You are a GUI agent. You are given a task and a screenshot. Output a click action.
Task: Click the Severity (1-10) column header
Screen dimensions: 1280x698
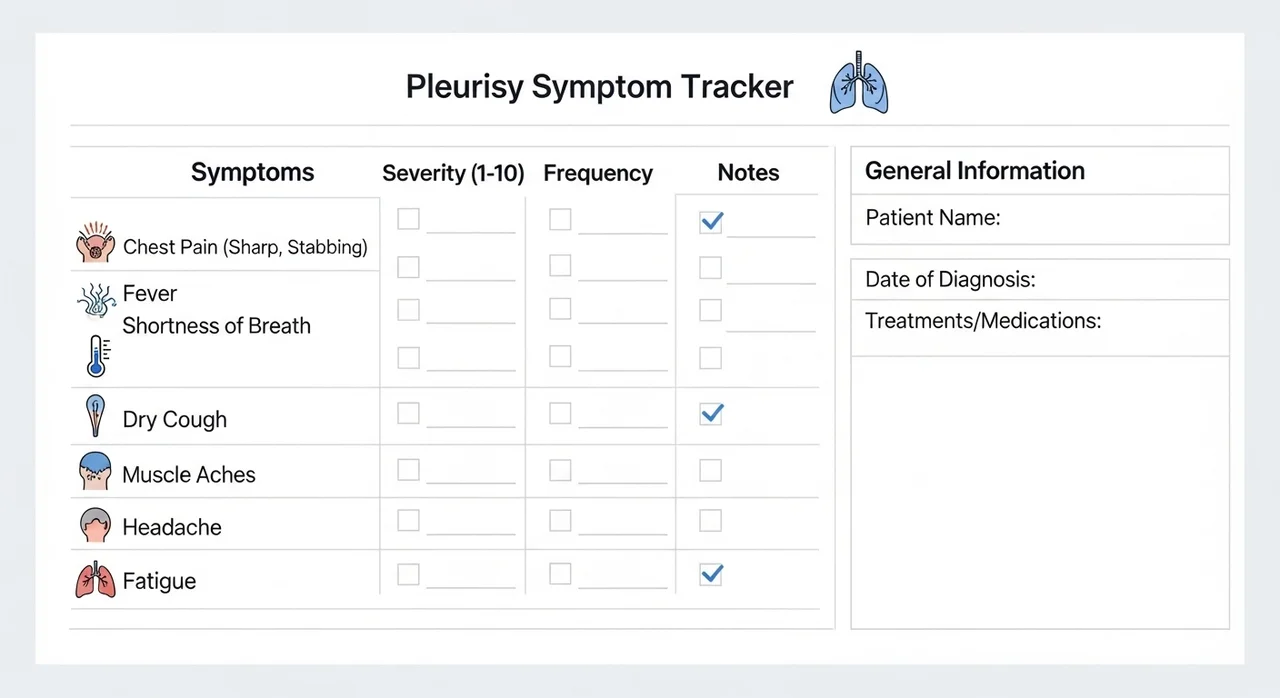(453, 173)
